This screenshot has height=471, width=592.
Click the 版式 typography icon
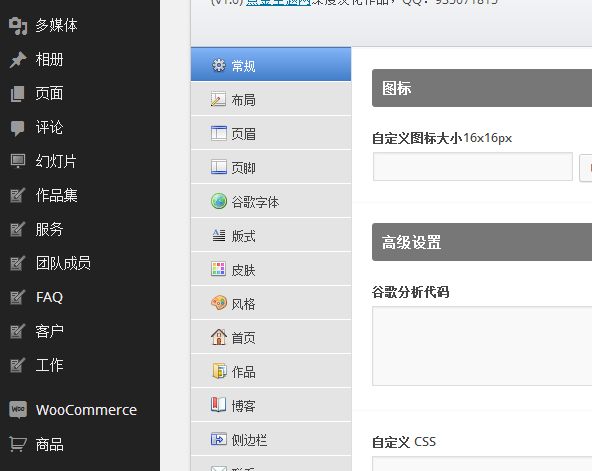coord(219,235)
